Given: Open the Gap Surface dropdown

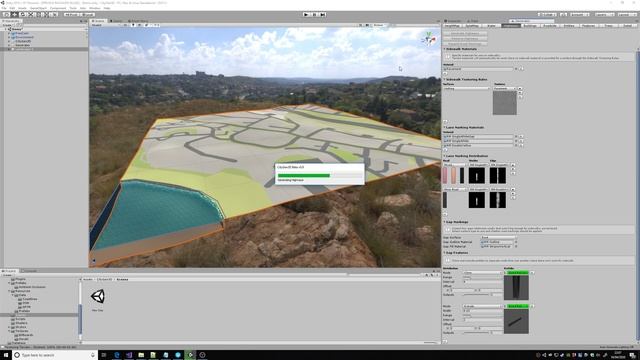Looking at the screenshot, I should coord(498,238).
